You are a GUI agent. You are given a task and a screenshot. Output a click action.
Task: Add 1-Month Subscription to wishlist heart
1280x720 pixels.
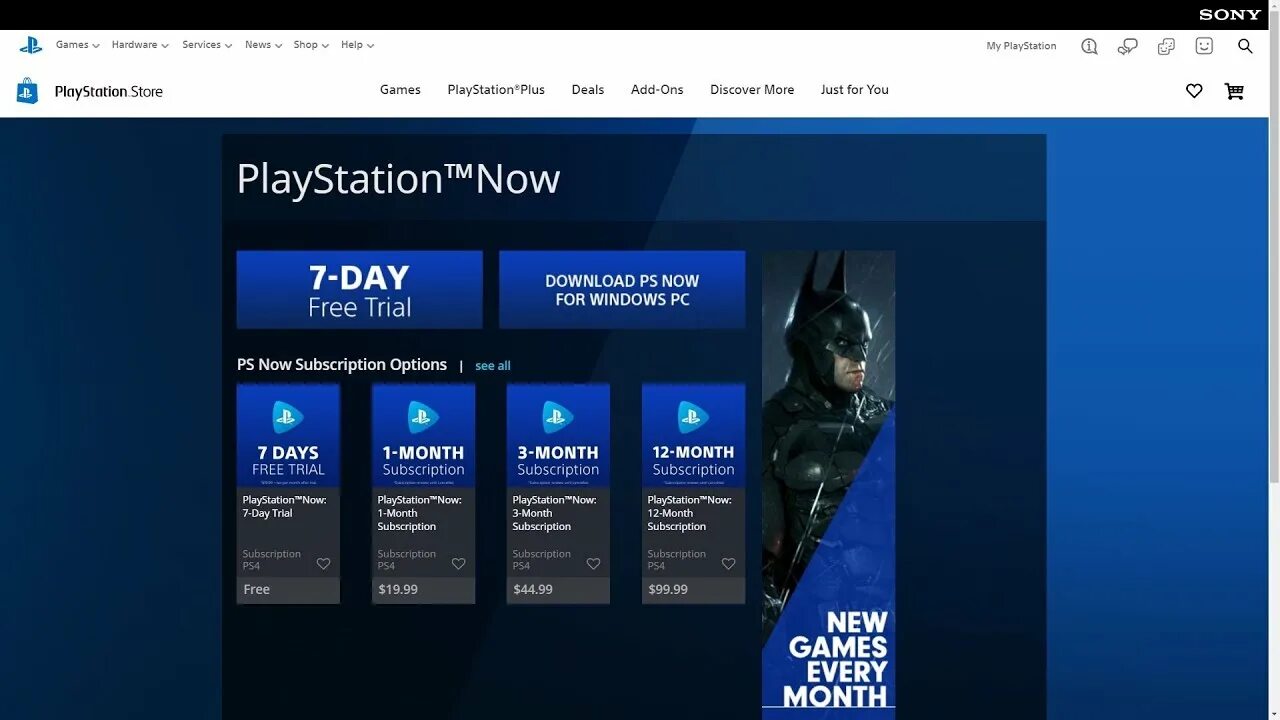(458, 564)
